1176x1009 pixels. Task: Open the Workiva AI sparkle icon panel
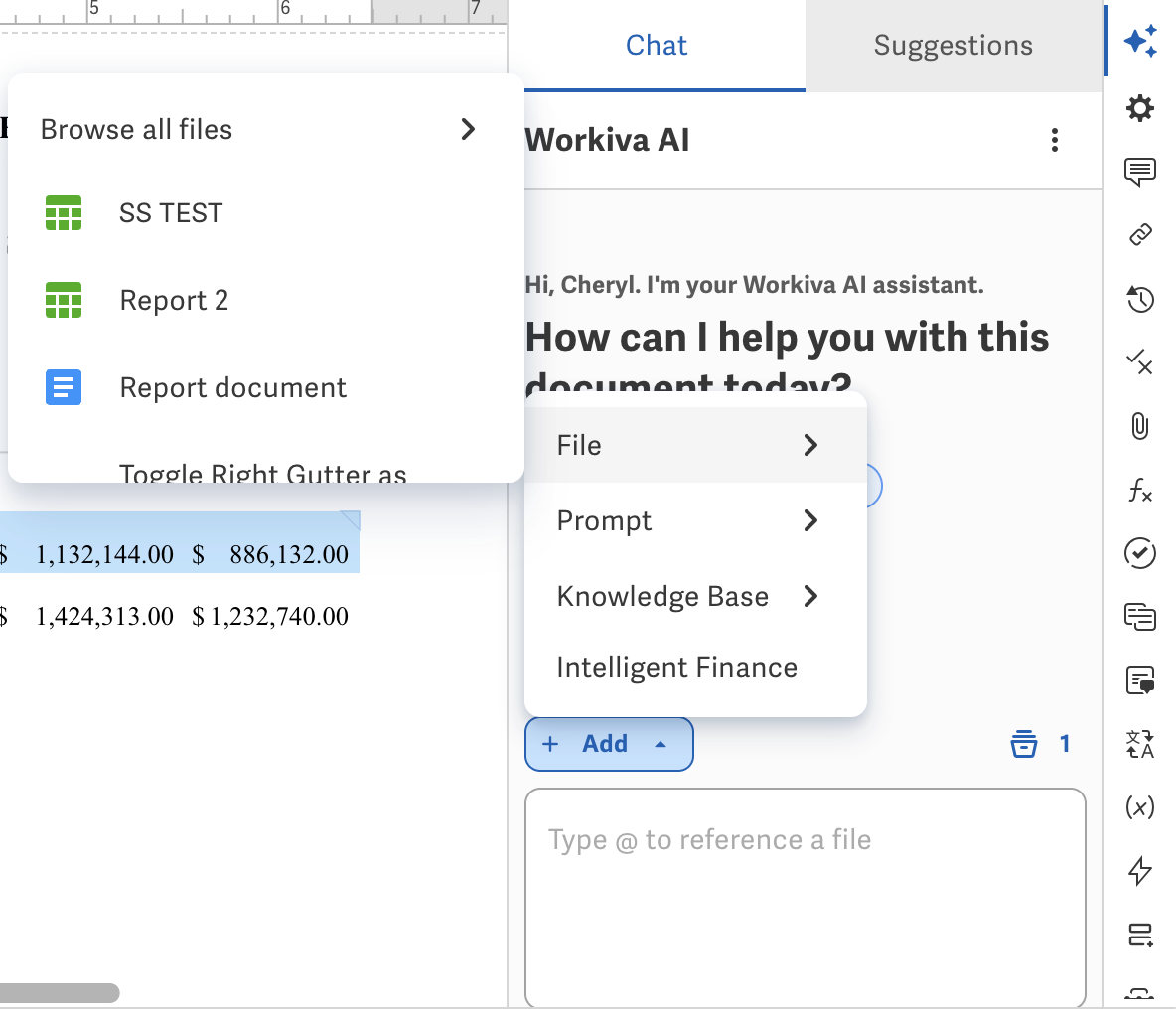click(1140, 41)
